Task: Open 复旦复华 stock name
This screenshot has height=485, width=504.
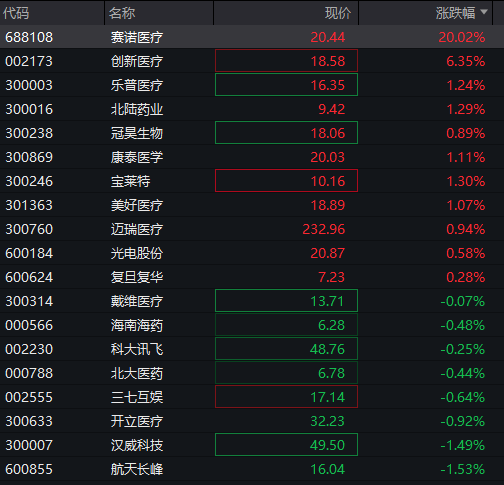Action: pyautogui.click(x=137, y=277)
